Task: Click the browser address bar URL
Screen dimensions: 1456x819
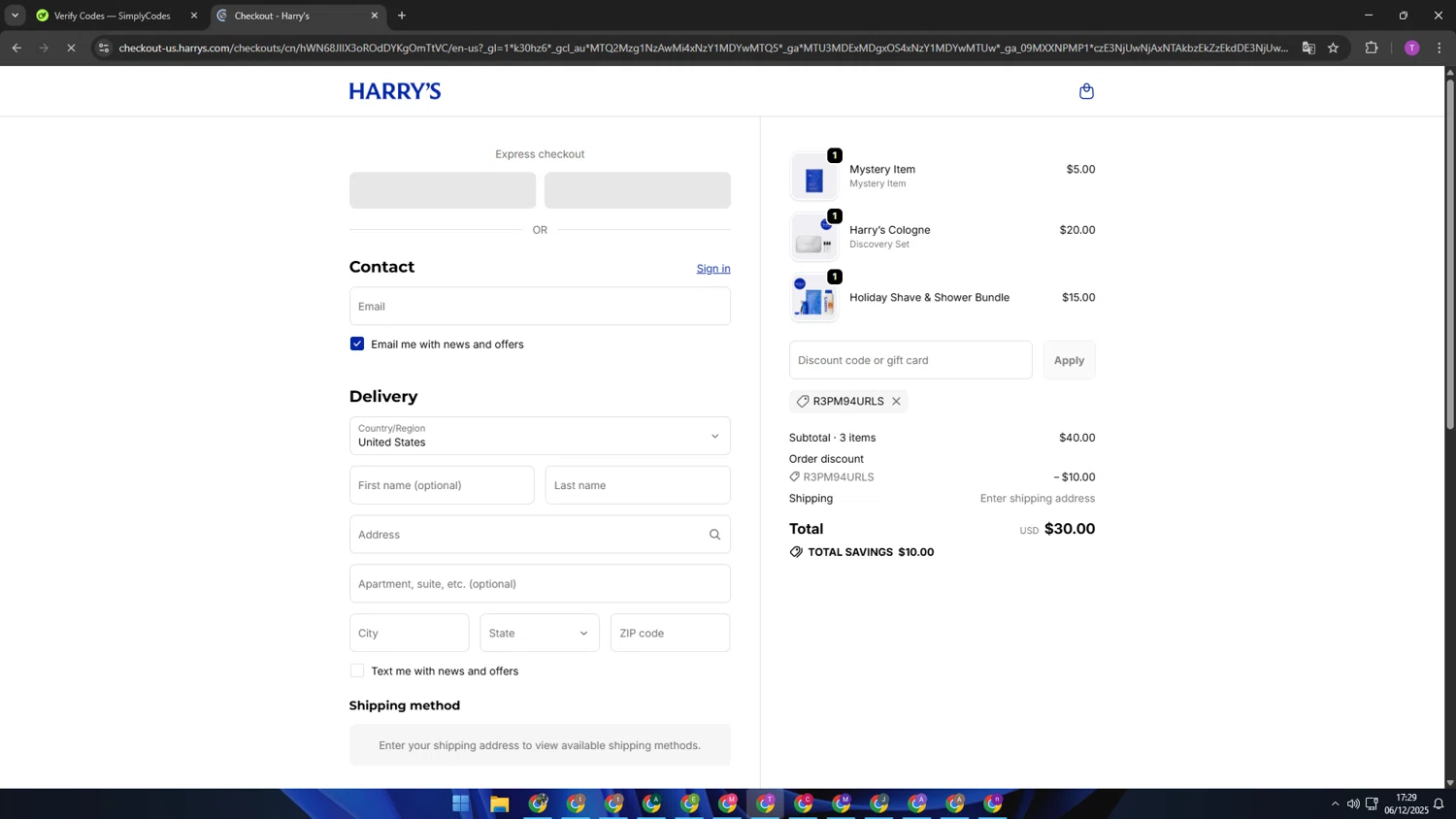Action: click(703, 48)
